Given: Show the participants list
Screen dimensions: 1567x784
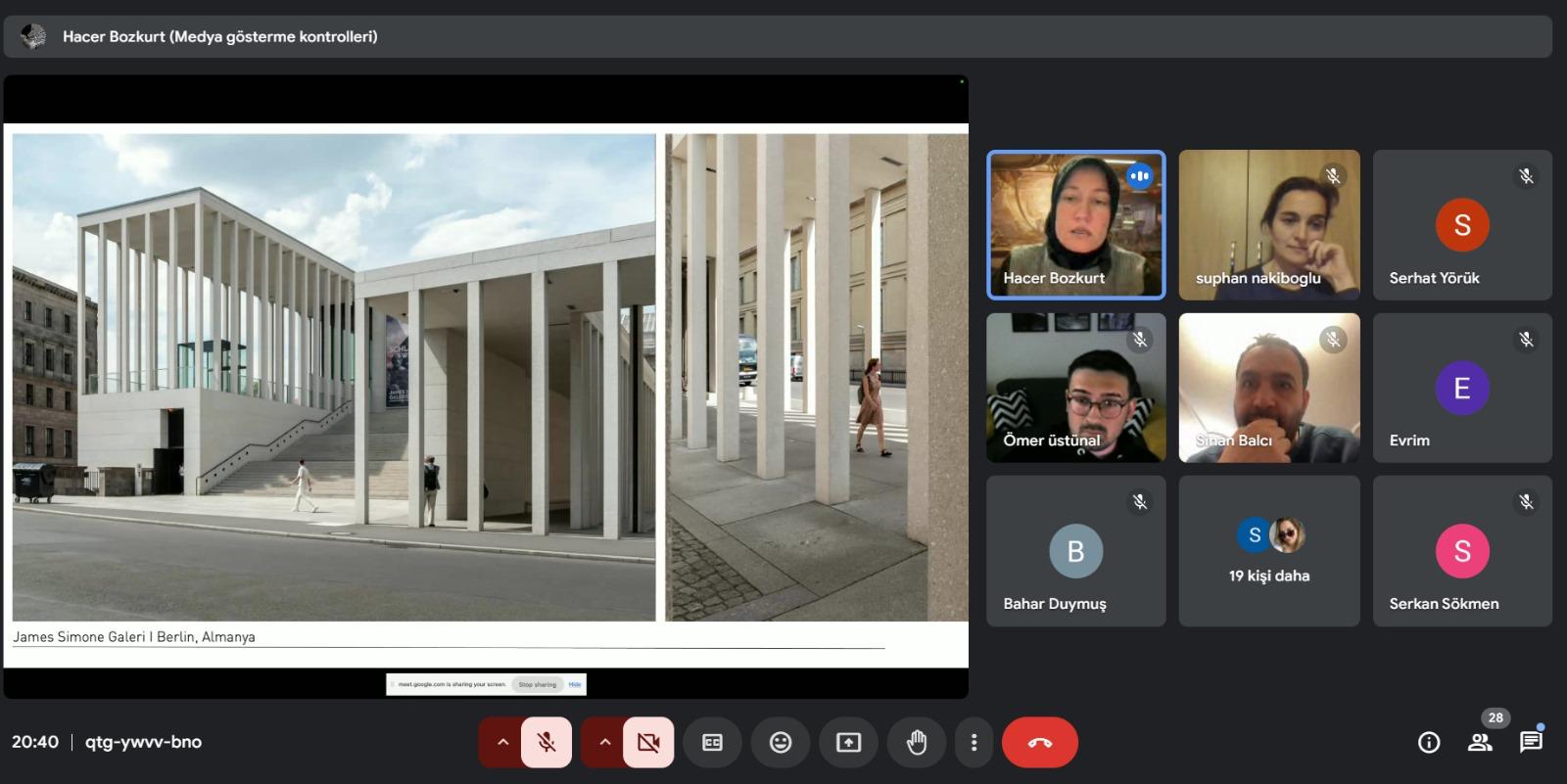Looking at the screenshot, I should point(1480,742).
